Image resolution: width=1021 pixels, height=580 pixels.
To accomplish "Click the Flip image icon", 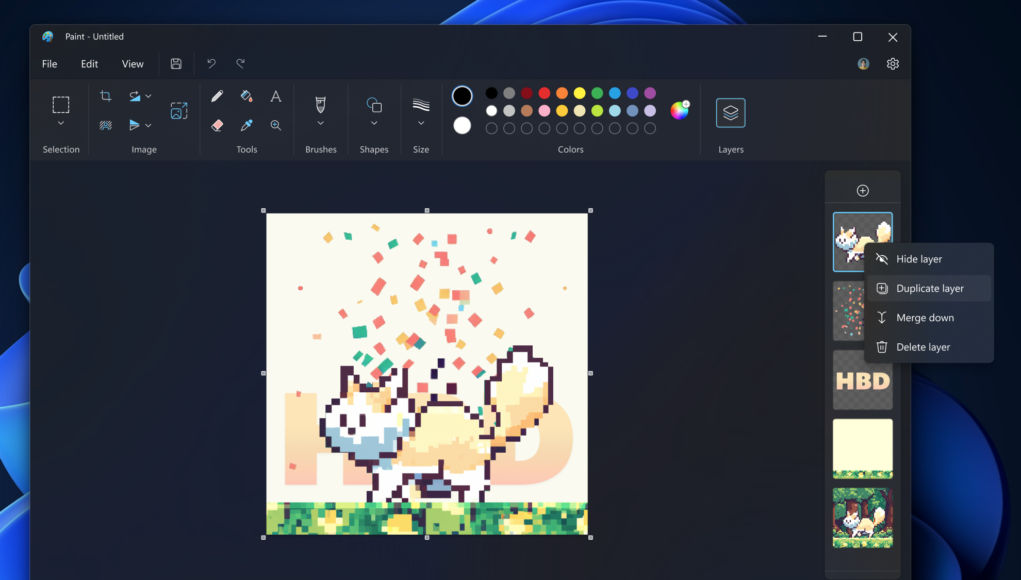I will coord(134,125).
